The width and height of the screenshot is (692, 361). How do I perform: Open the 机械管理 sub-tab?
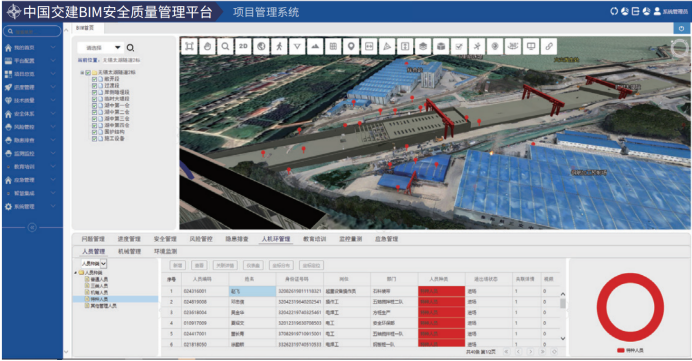(129, 251)
